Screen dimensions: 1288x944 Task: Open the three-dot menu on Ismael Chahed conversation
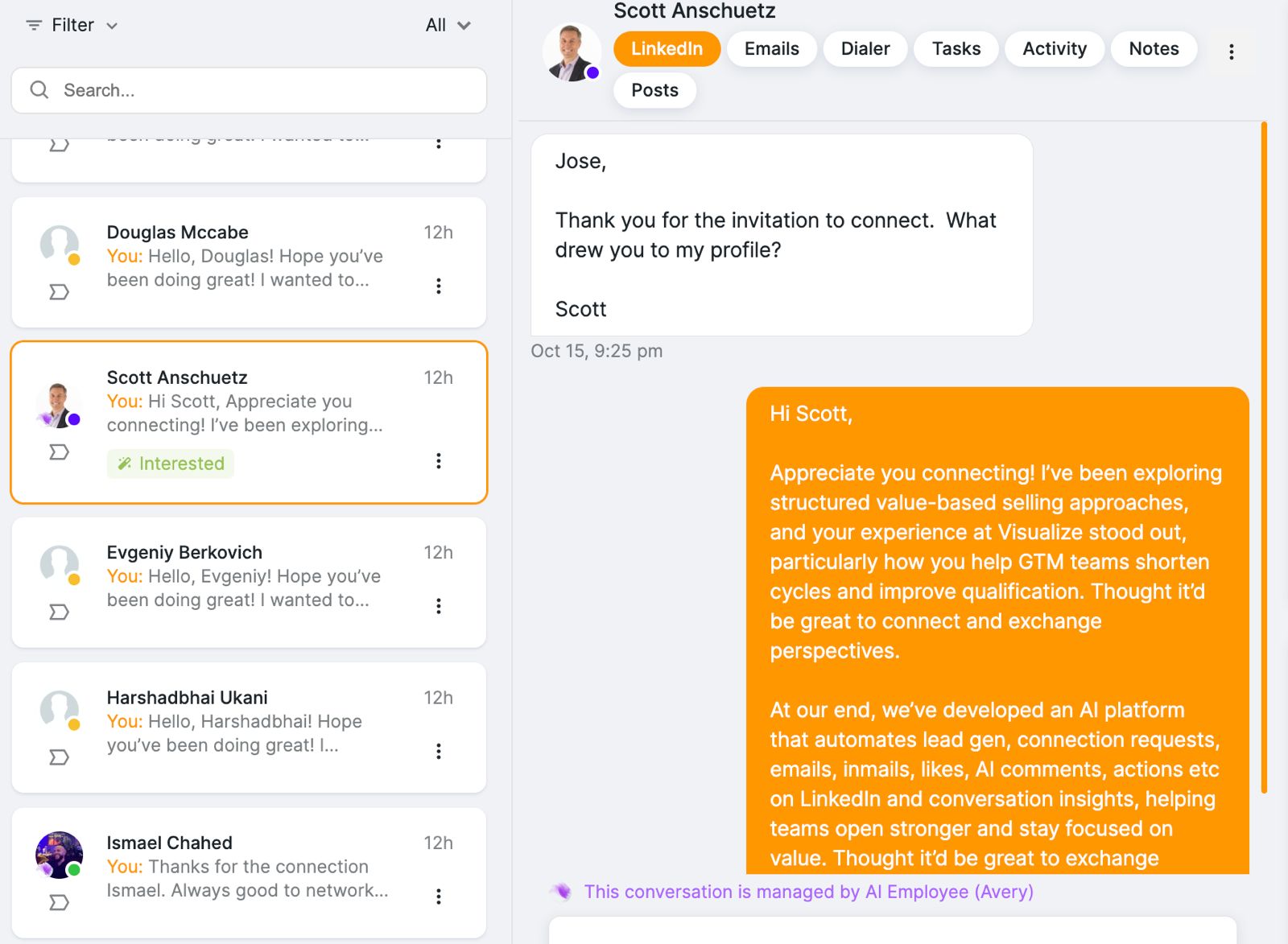439,896
